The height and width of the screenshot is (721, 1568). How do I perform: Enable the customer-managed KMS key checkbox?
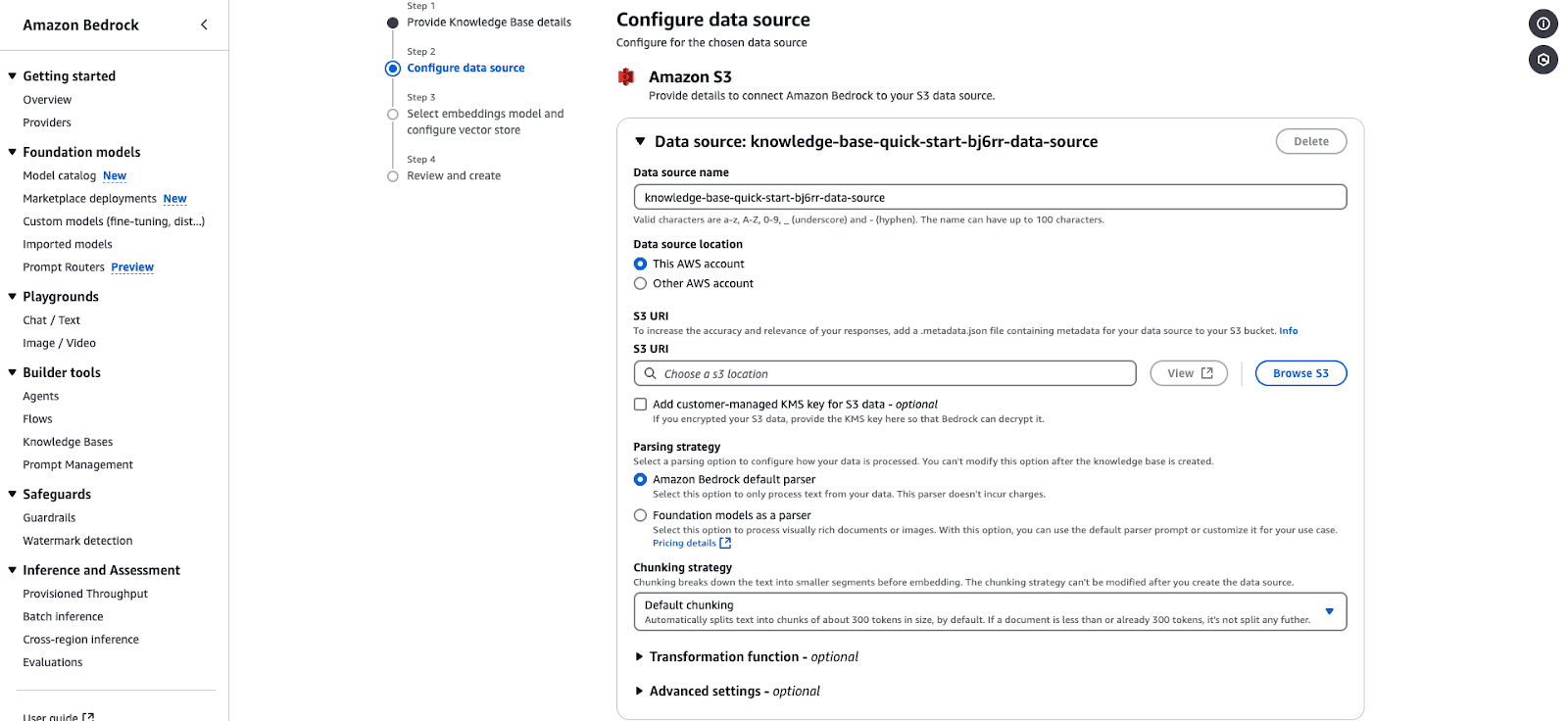[641, 405]
